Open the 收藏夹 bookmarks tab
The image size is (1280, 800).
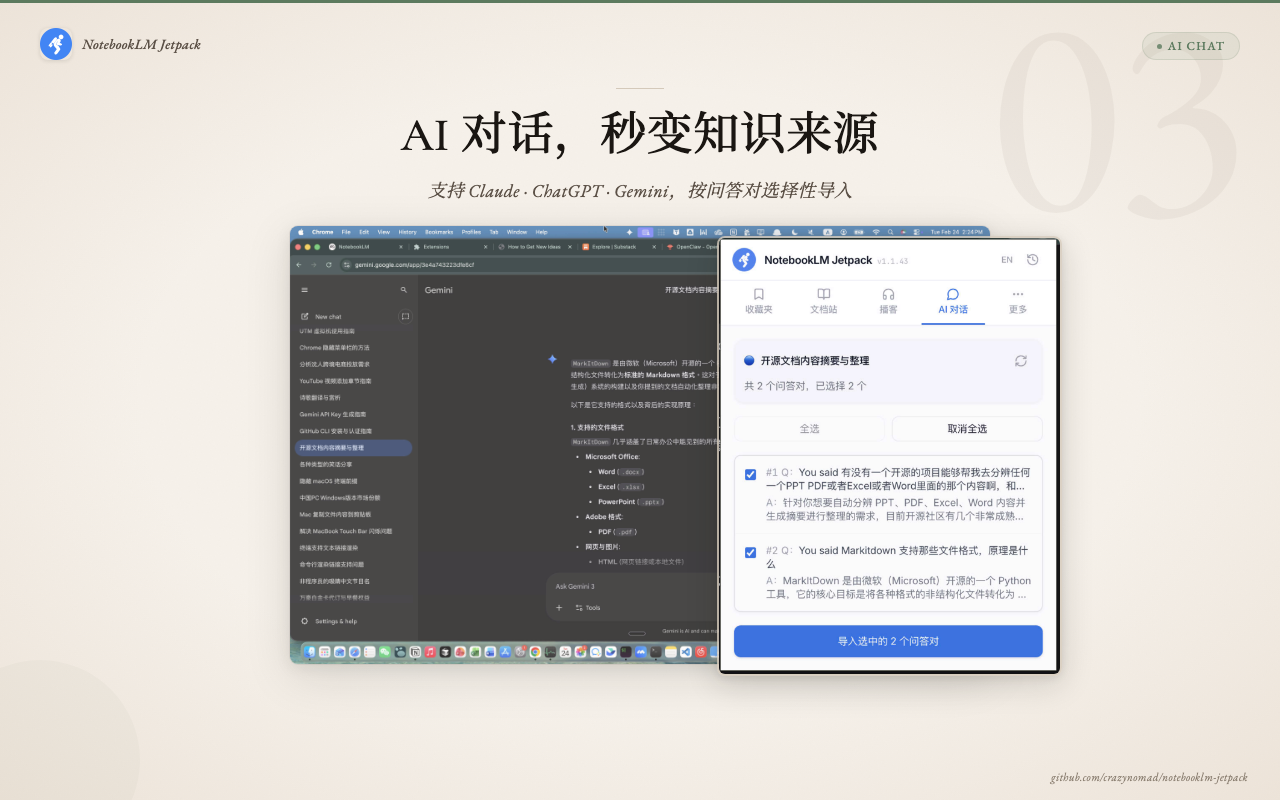pos(759,302)
